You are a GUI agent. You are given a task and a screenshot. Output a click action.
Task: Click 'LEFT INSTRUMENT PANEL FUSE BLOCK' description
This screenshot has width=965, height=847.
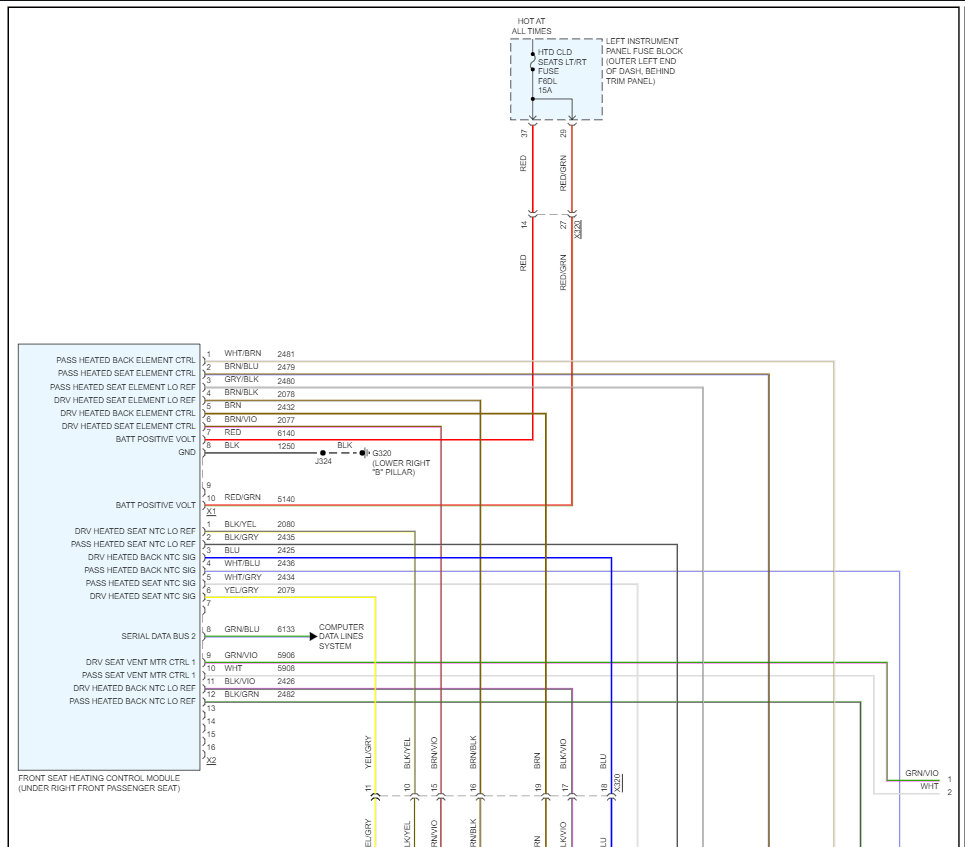pyautogui.click(x=644, y=61)
